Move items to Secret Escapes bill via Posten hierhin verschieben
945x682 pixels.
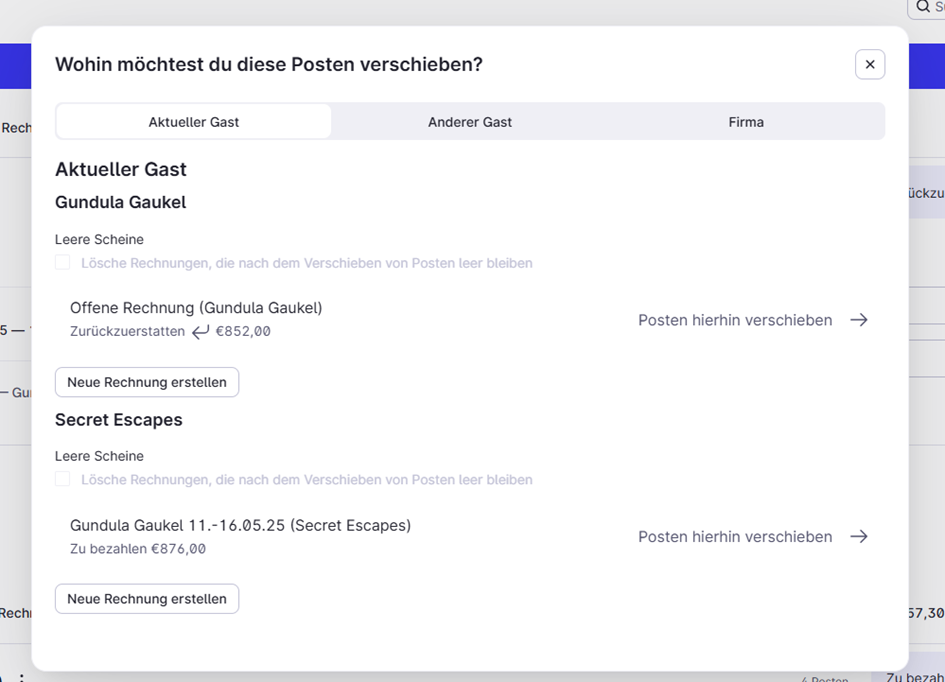[x=735, y=536]
